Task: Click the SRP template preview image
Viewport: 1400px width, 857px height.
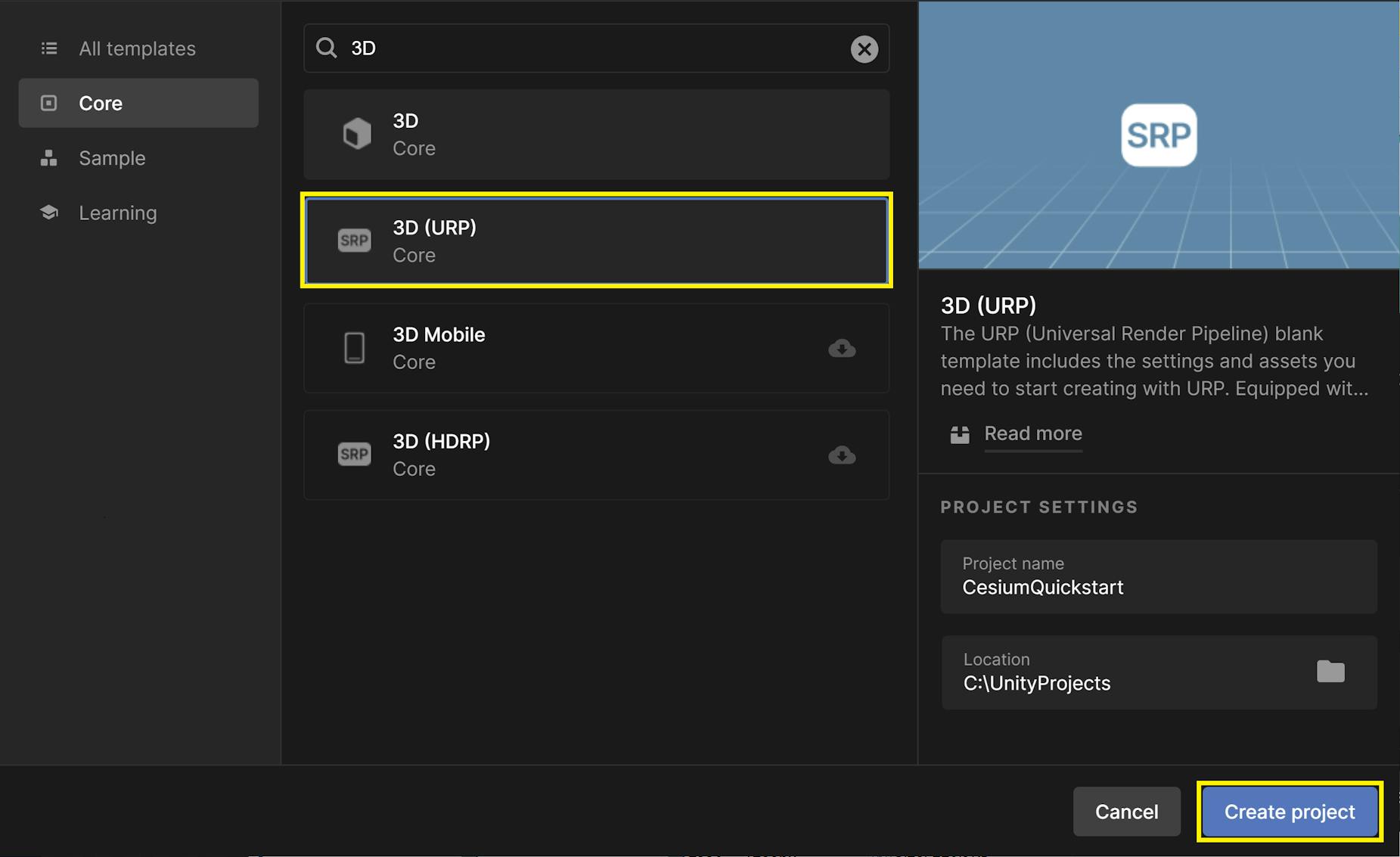Action: 1158,135
